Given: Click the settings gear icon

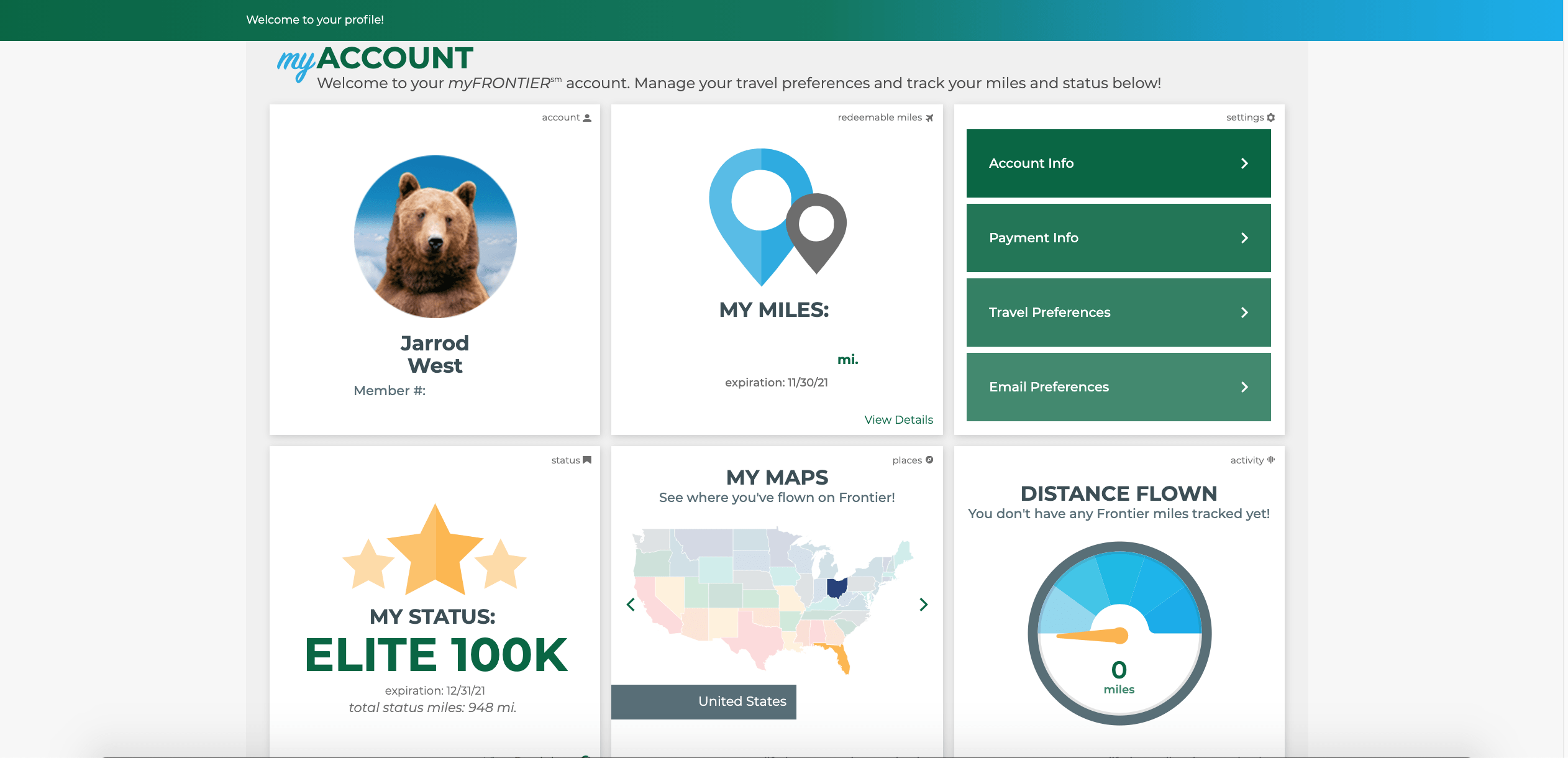Looking at the screenshot, I should click(1271, 117).
